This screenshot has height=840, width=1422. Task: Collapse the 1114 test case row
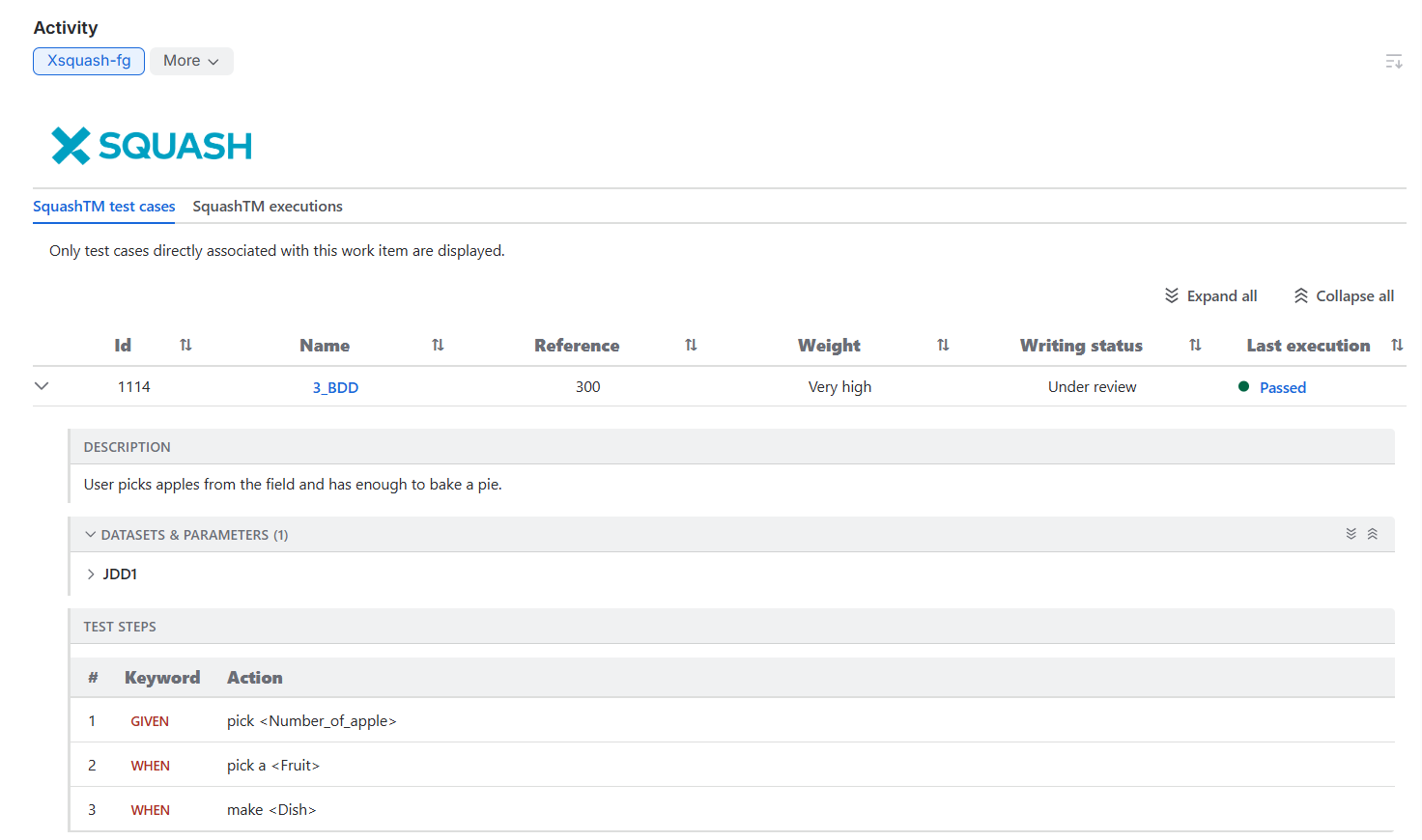click(x=42, y=386)
